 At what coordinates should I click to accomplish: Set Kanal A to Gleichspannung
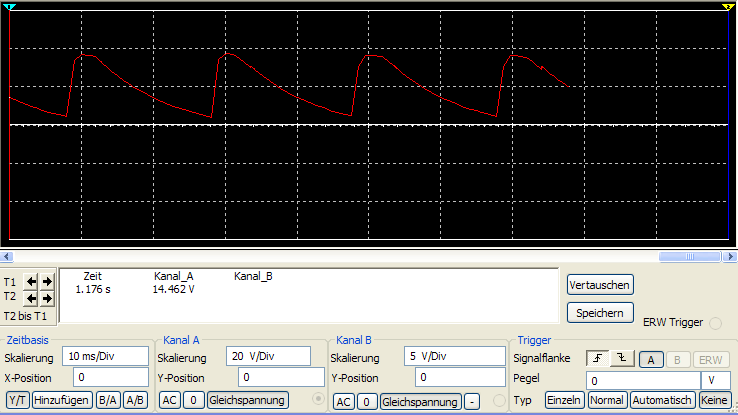pyautogui.click(x=247, y=400)
